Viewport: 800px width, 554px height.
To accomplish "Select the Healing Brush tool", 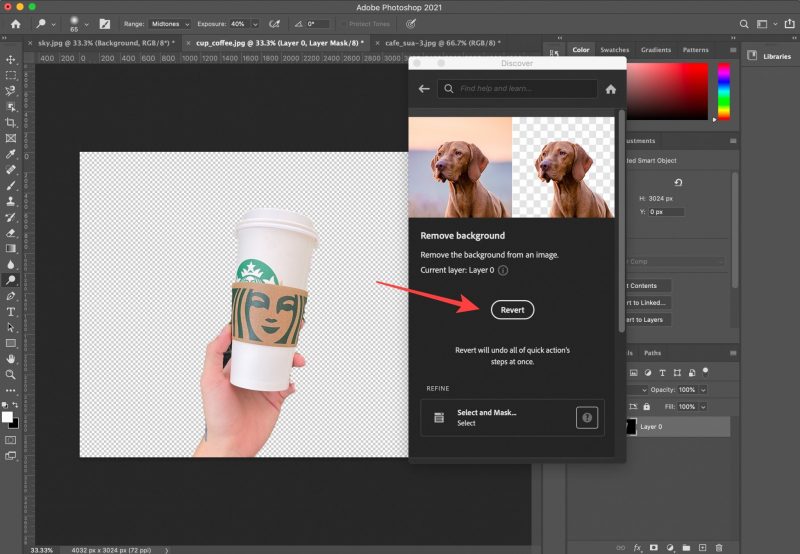I will point(10,170).
